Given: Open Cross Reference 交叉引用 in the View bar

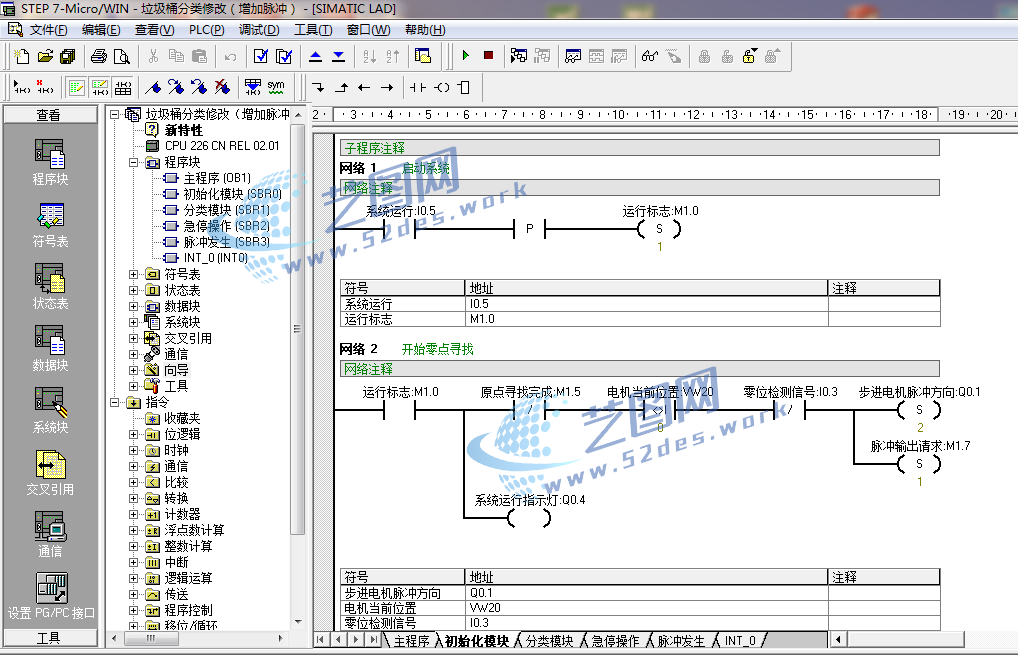Looking at the screenshot, I should click(50, 473).
